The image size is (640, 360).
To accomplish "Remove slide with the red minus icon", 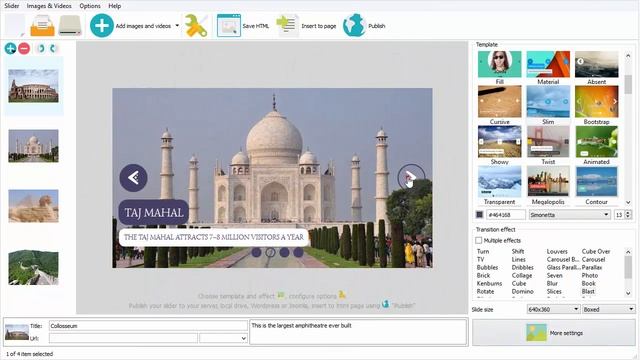I will [x=24, y=49].
